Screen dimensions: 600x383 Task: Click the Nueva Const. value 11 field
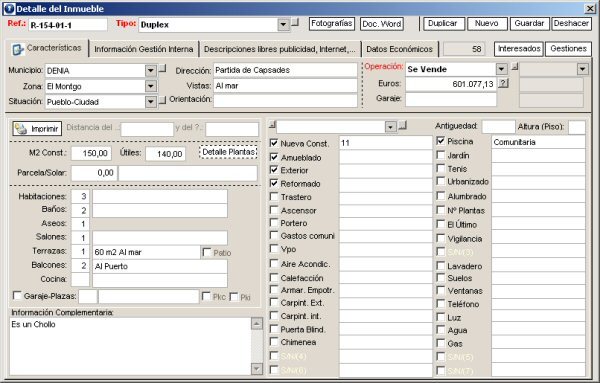[x=386, y=143]
